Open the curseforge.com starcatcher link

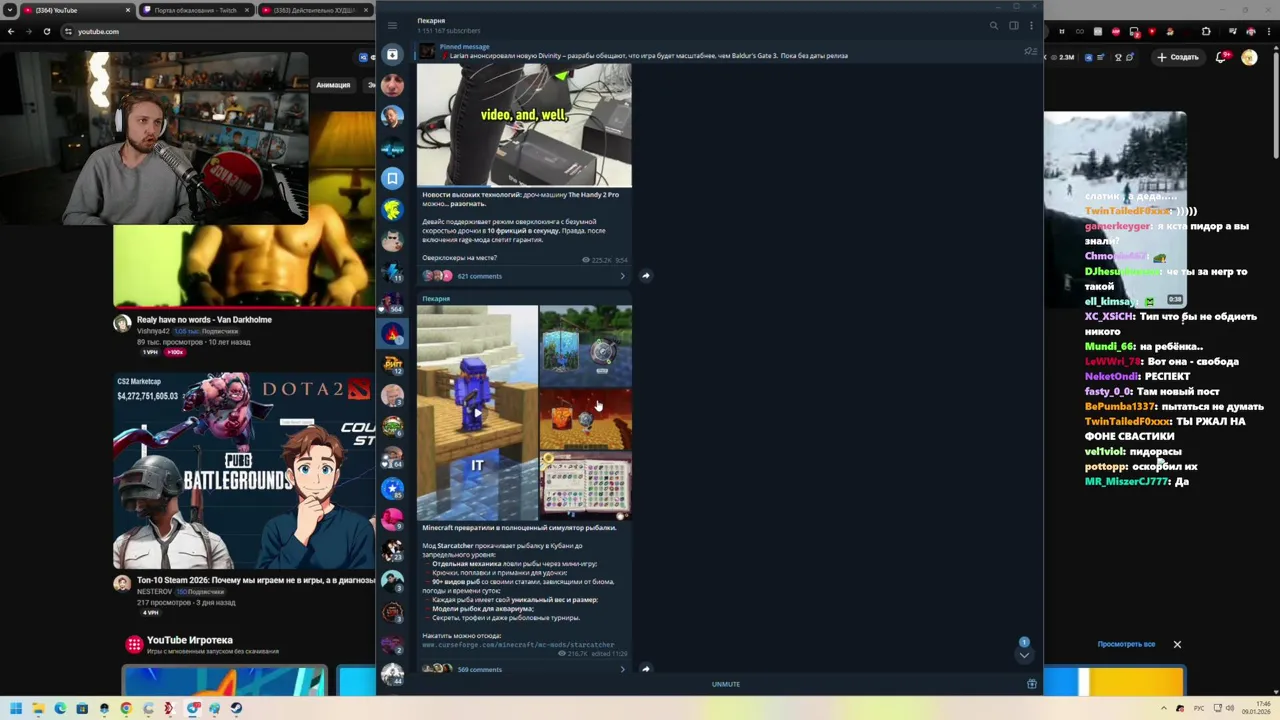click(x=518, y=645)
